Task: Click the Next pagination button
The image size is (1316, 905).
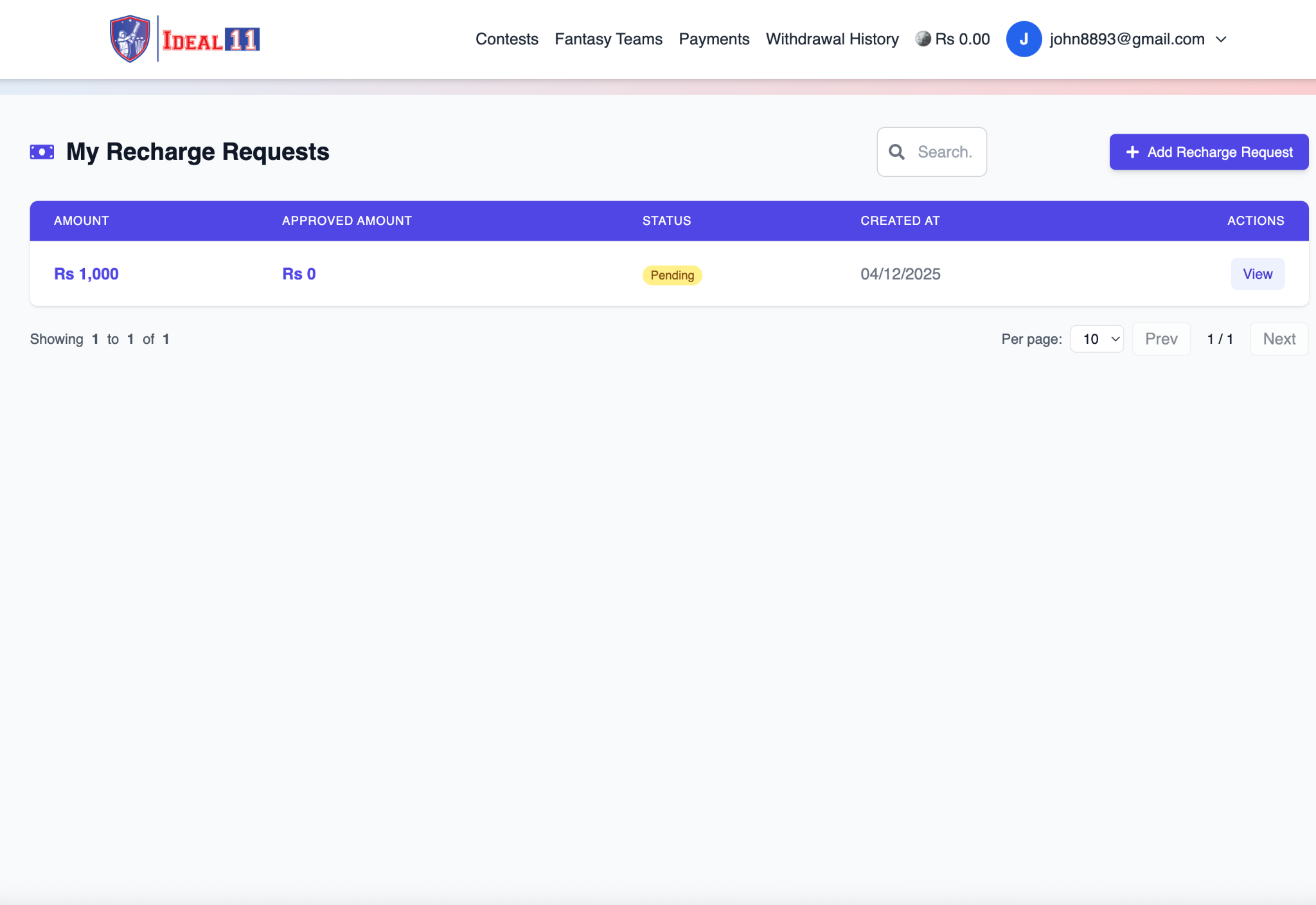Action: coord(1278,339)
